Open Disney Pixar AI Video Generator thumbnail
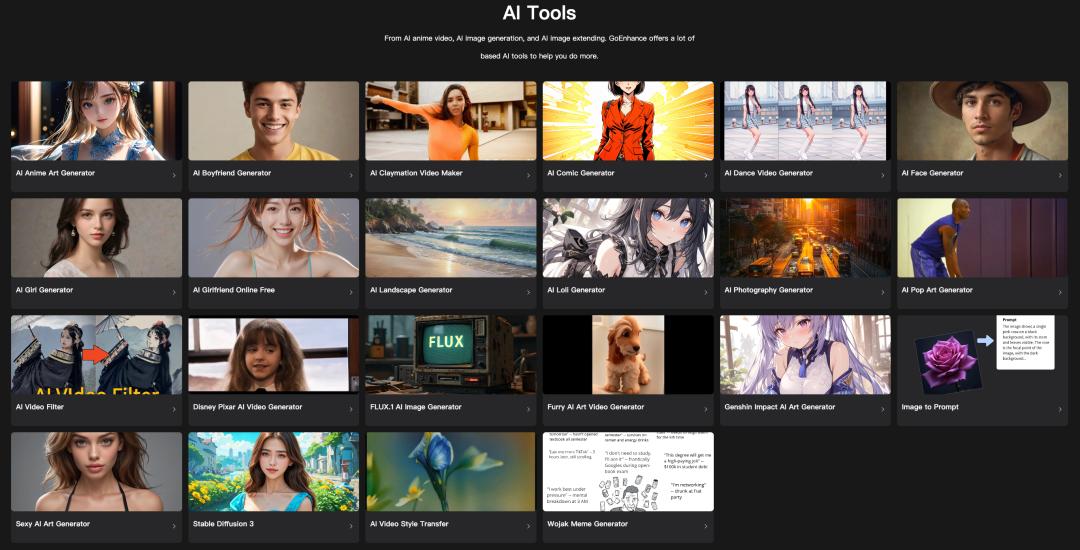Screen dimensions: 1080x550 pyautogui.click(x=273, y=354)
